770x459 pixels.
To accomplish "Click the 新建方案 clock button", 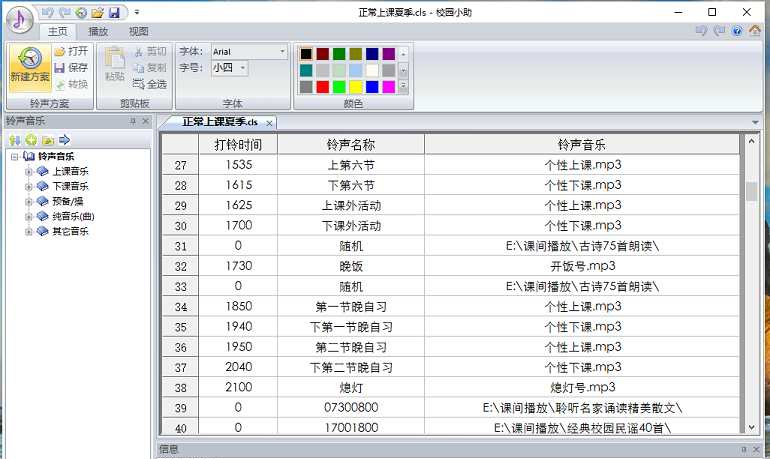I will pos(30,68).
